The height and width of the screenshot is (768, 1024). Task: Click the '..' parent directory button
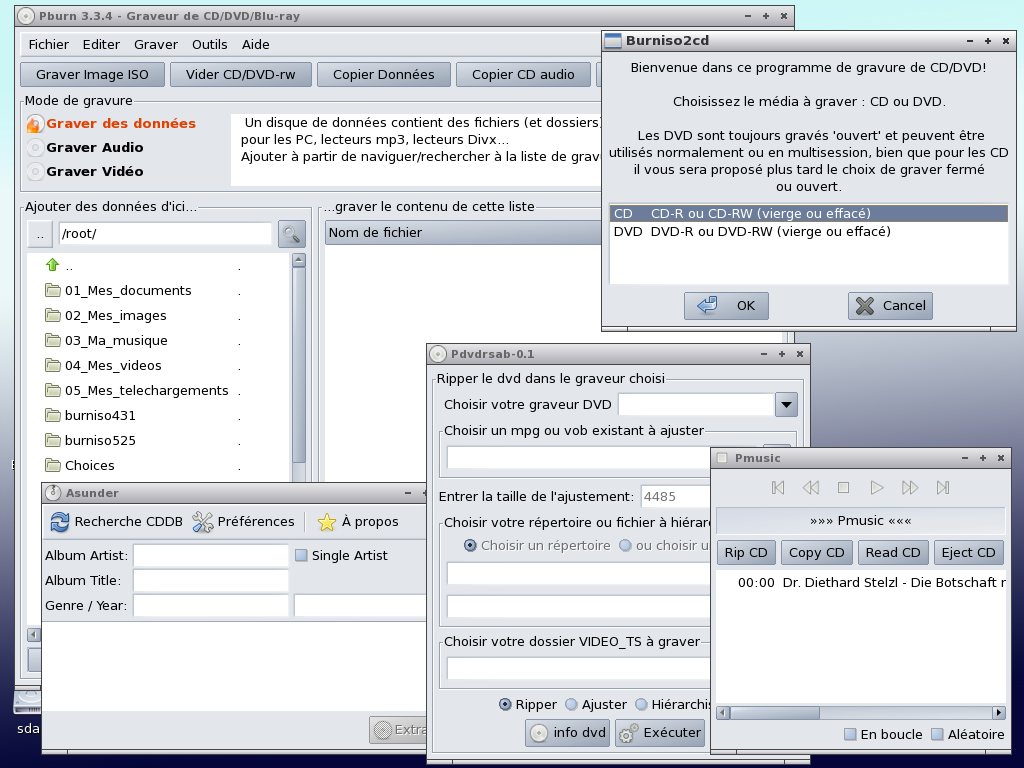[40, 234]
